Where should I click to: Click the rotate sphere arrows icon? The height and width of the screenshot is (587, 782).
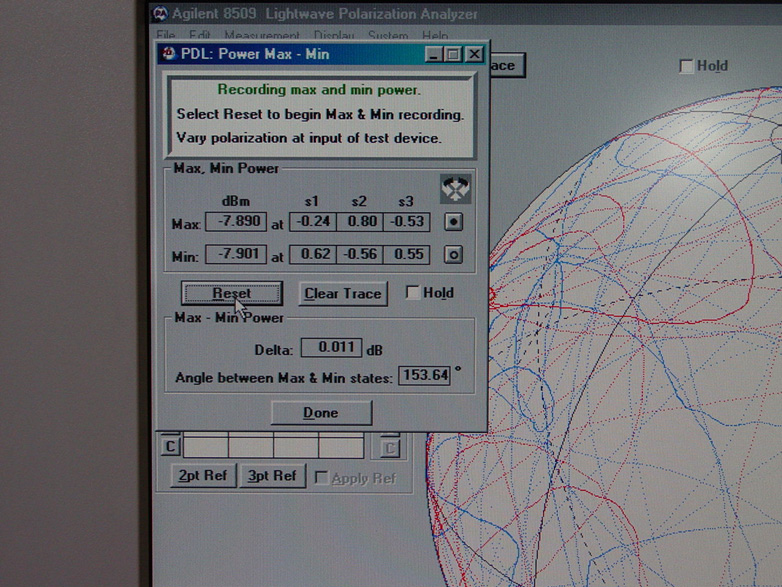pyautogui.click(x=455, y=189)
